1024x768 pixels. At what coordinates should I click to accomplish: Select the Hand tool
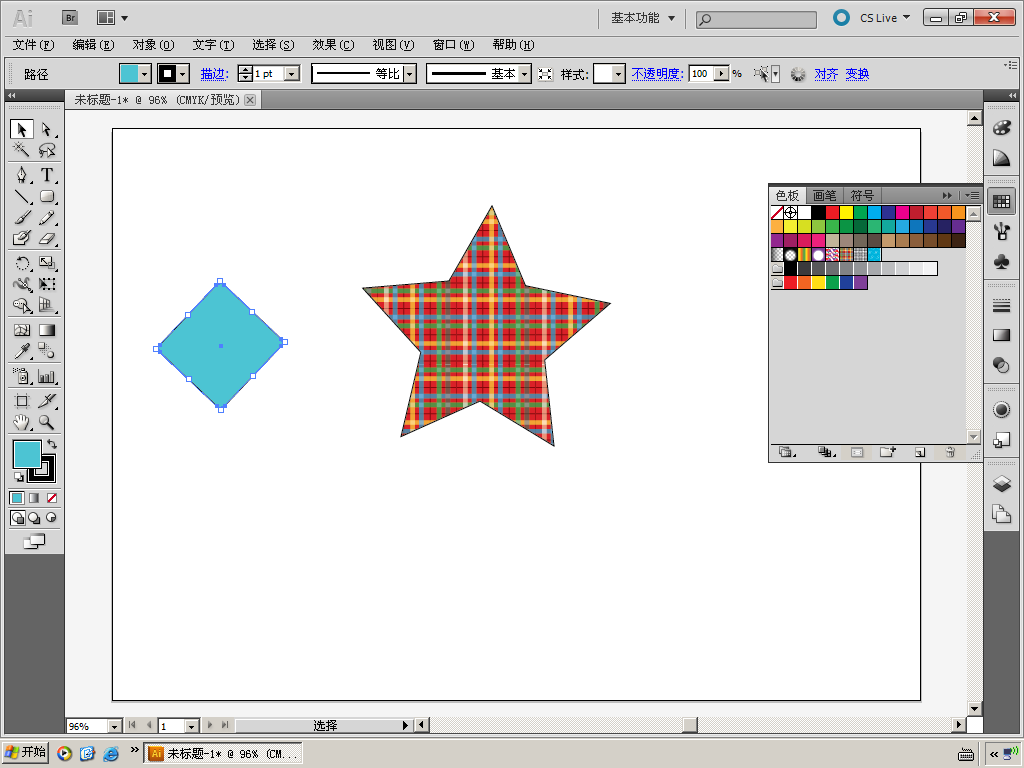click(x=21, y=423)
